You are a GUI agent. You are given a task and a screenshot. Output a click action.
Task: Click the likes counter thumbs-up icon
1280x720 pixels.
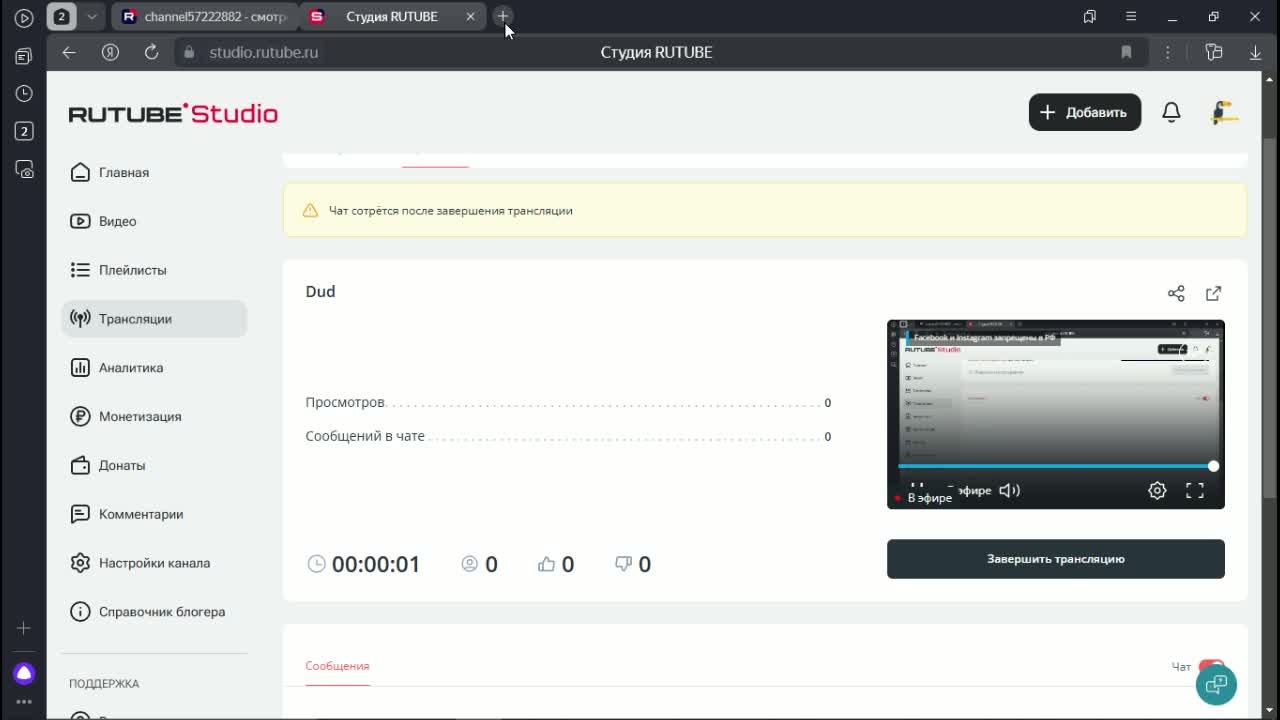[546, 564]
